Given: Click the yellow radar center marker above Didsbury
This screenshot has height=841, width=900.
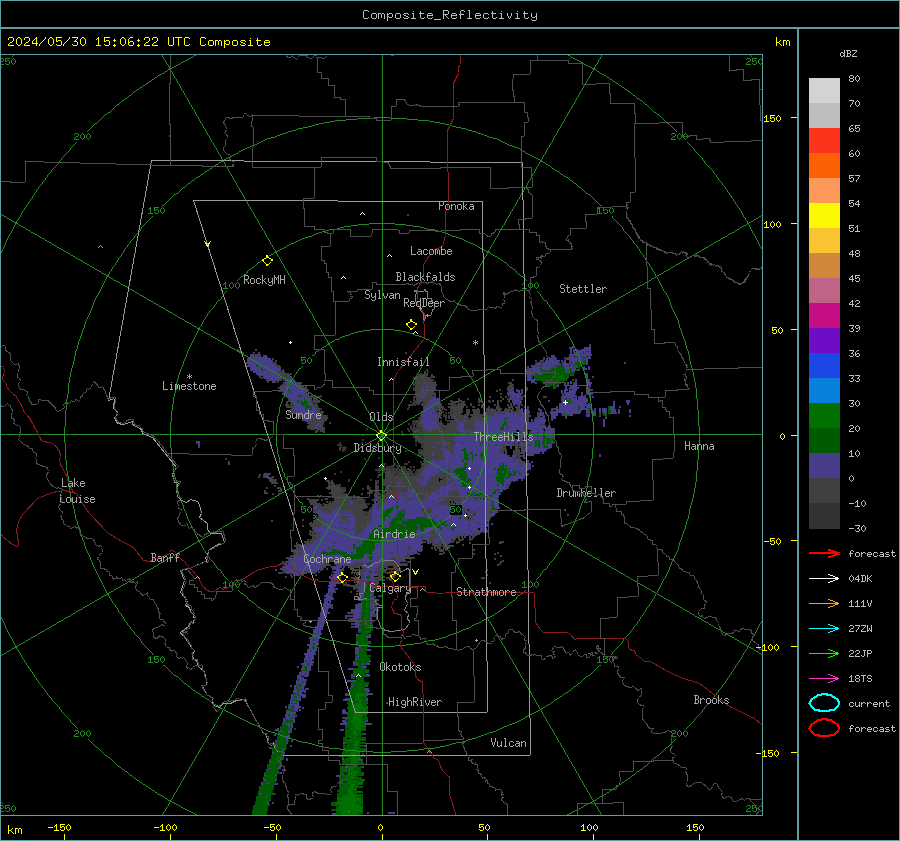Looking at the screenshot, I should coord(381,436).
